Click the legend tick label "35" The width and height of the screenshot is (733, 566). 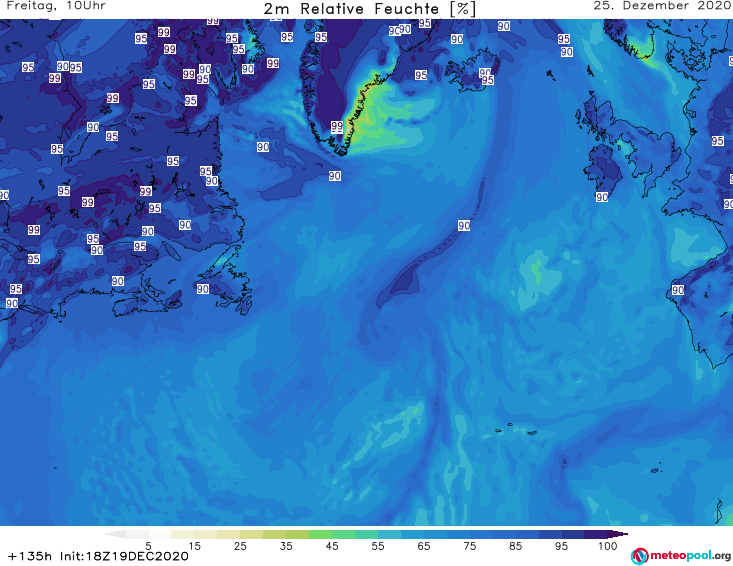286,546
